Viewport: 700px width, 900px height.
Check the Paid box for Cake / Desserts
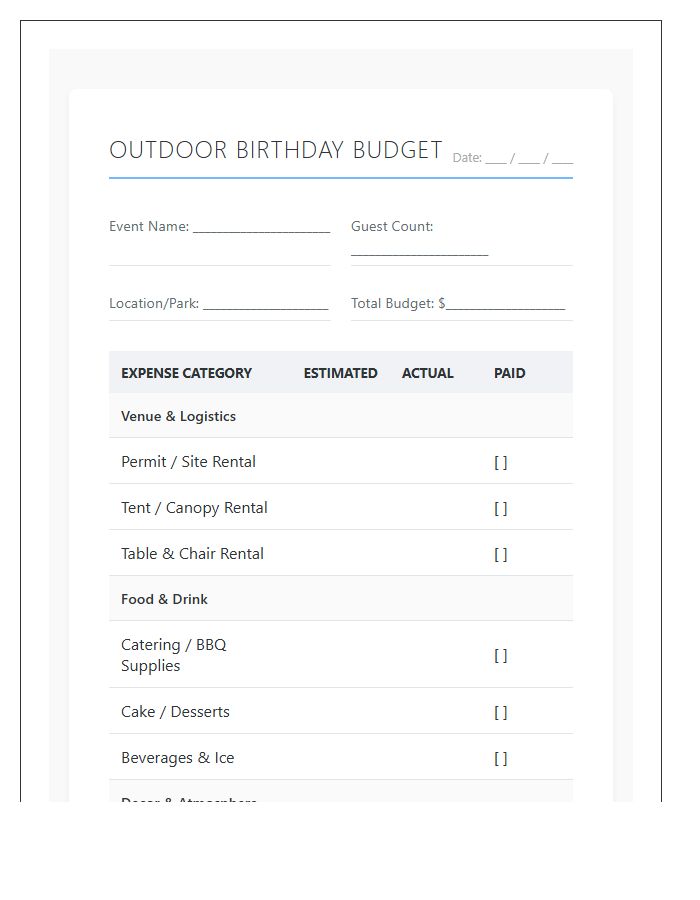tap(500, 712)
